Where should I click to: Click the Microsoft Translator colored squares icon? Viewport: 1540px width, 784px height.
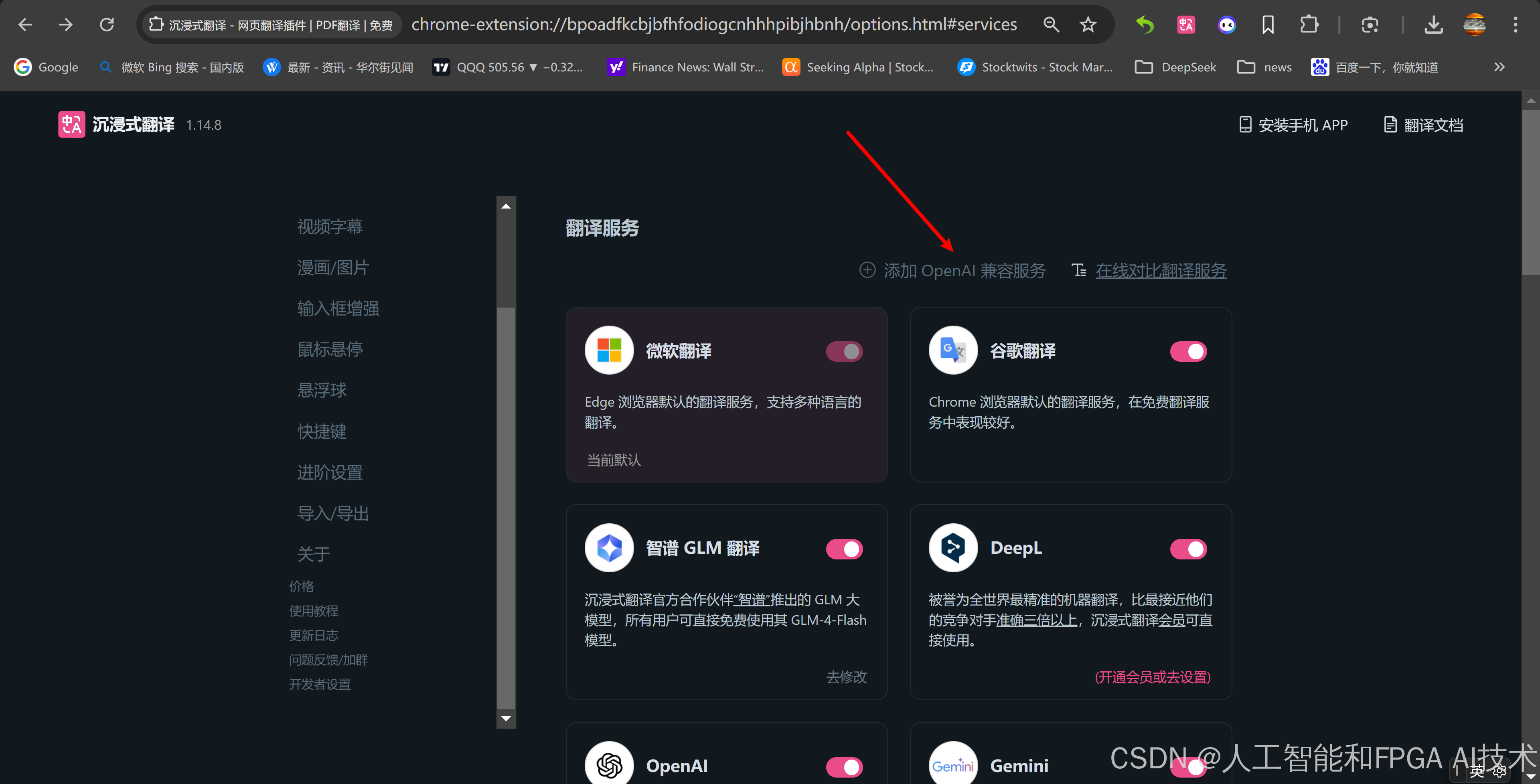pos(609,350)
